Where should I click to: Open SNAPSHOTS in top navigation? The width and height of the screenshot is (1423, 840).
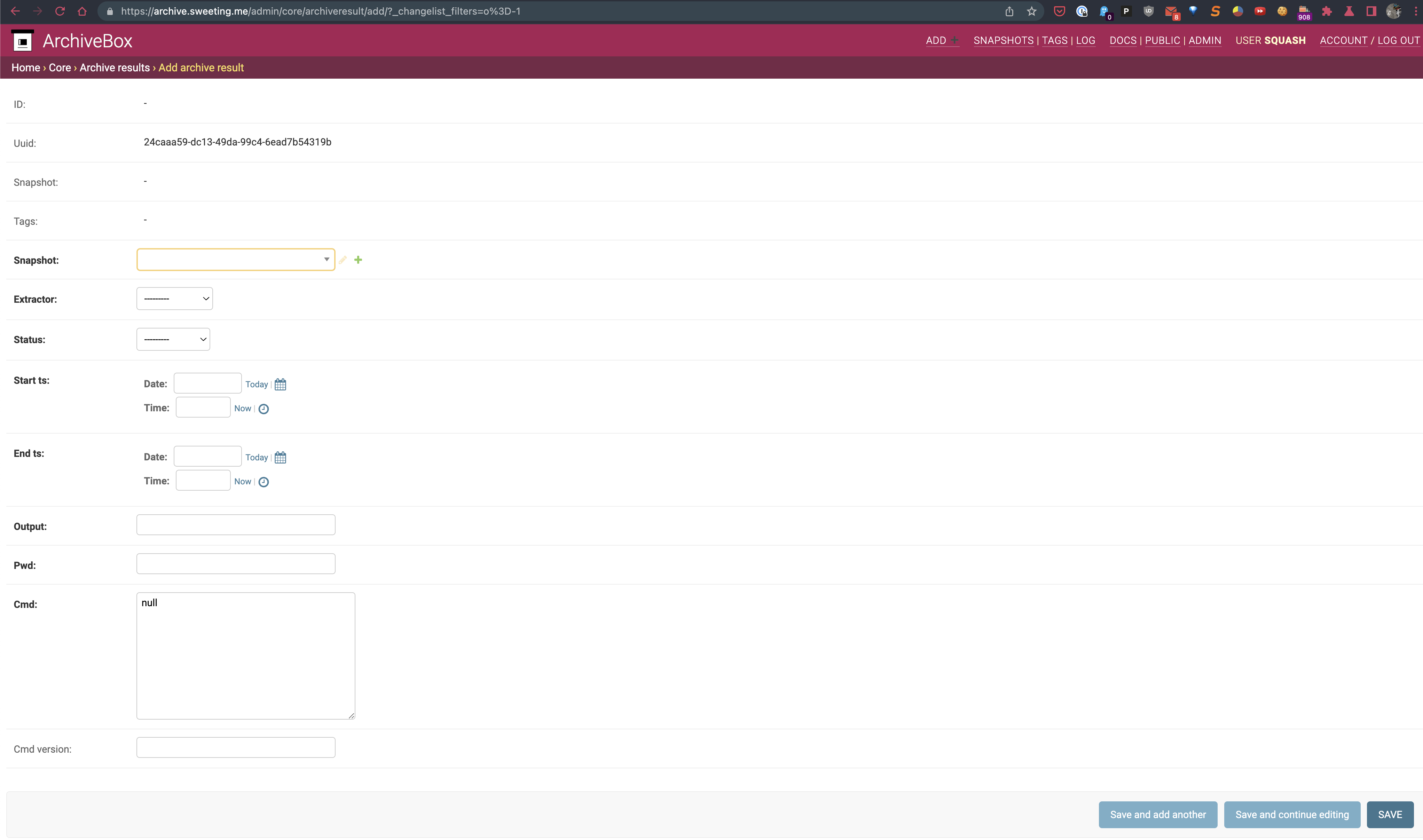[1003, 41]
